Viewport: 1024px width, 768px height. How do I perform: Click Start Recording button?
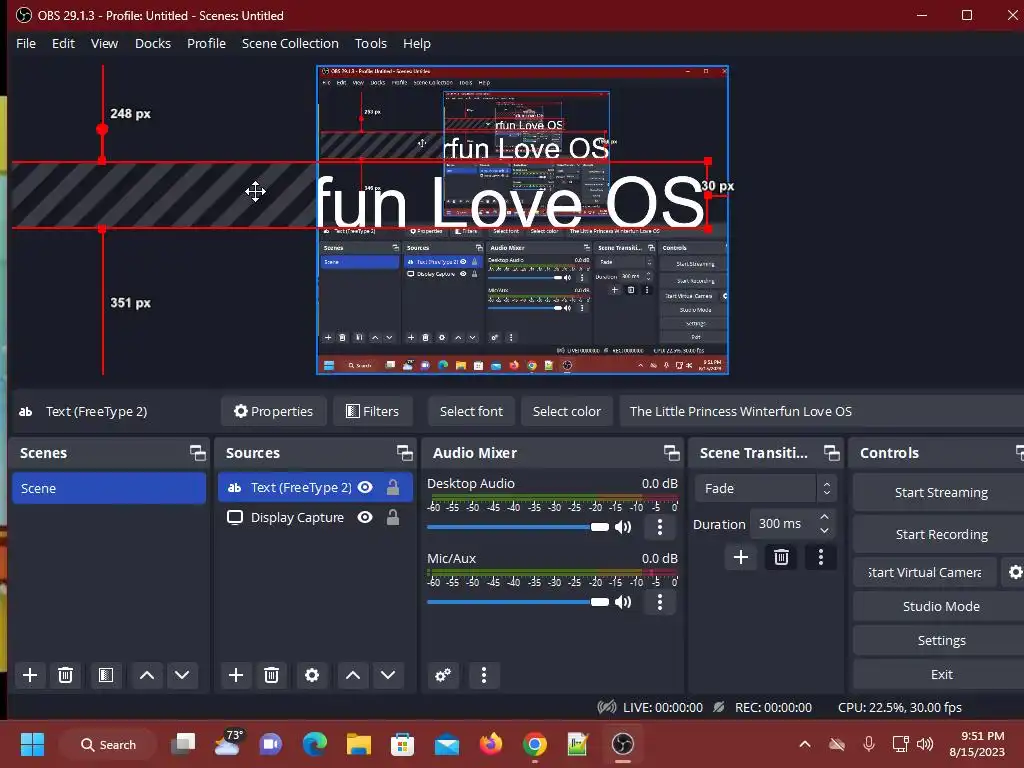(x=940, y=534)
